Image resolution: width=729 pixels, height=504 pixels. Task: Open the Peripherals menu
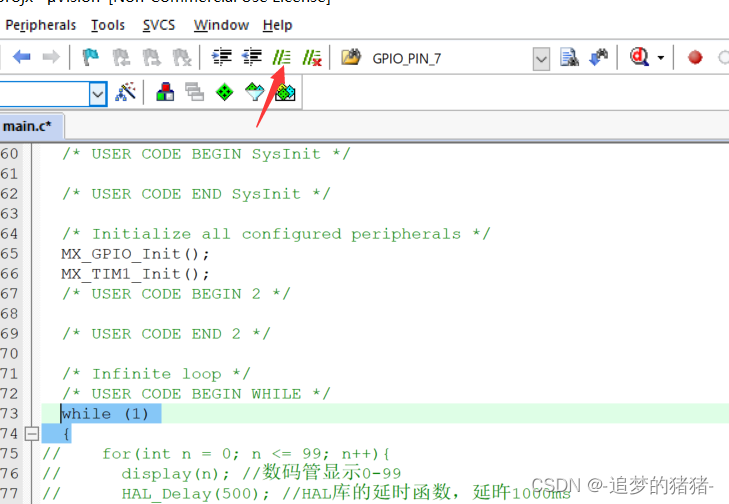click(40, 25)
